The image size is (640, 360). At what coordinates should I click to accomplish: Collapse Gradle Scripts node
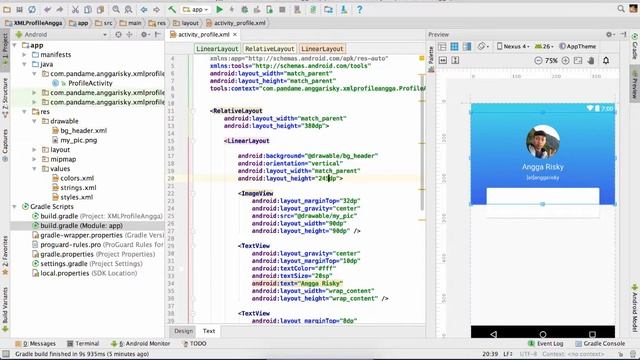tap(15, 207)
